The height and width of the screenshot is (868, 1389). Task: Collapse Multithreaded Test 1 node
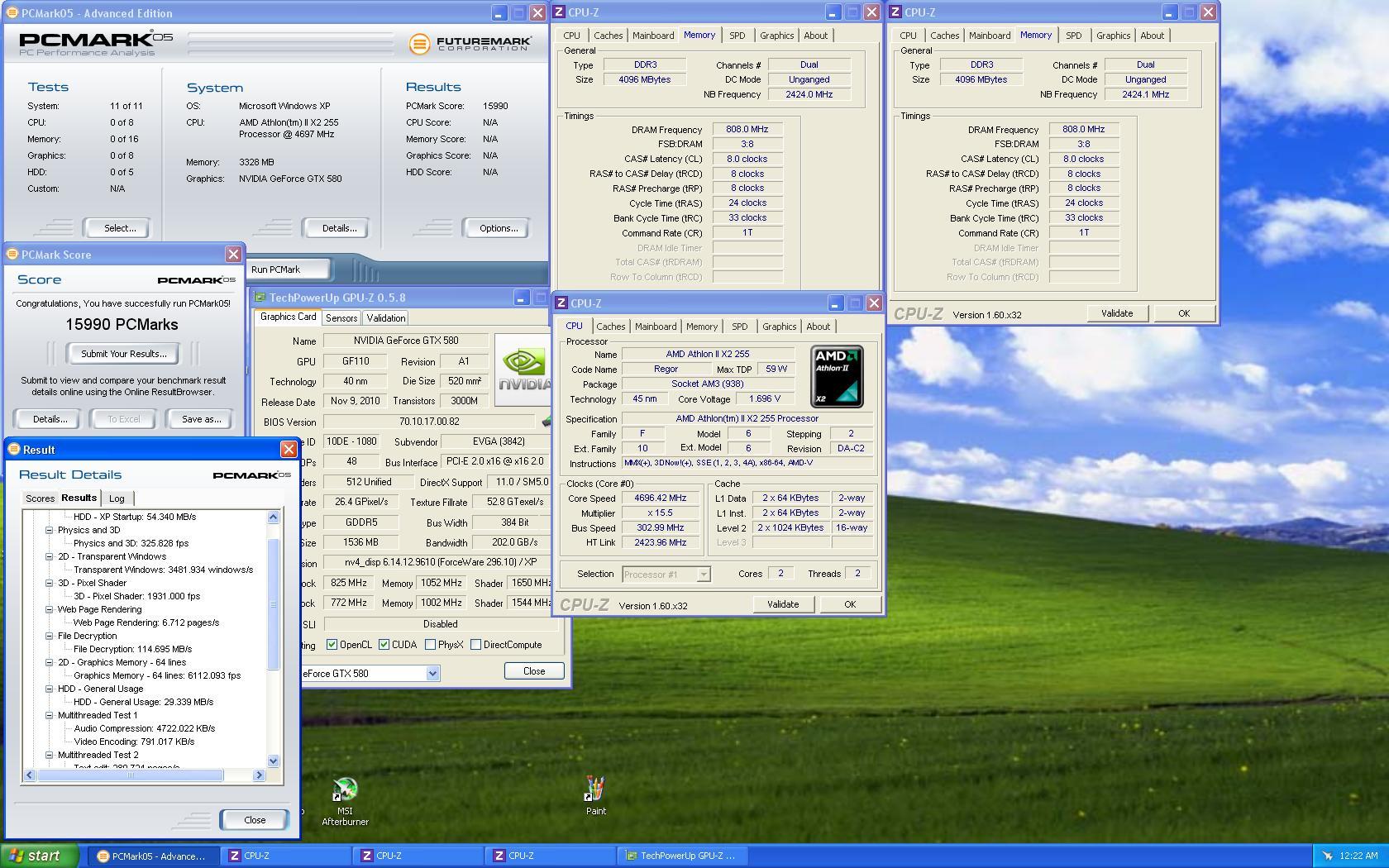click(49, 715)
